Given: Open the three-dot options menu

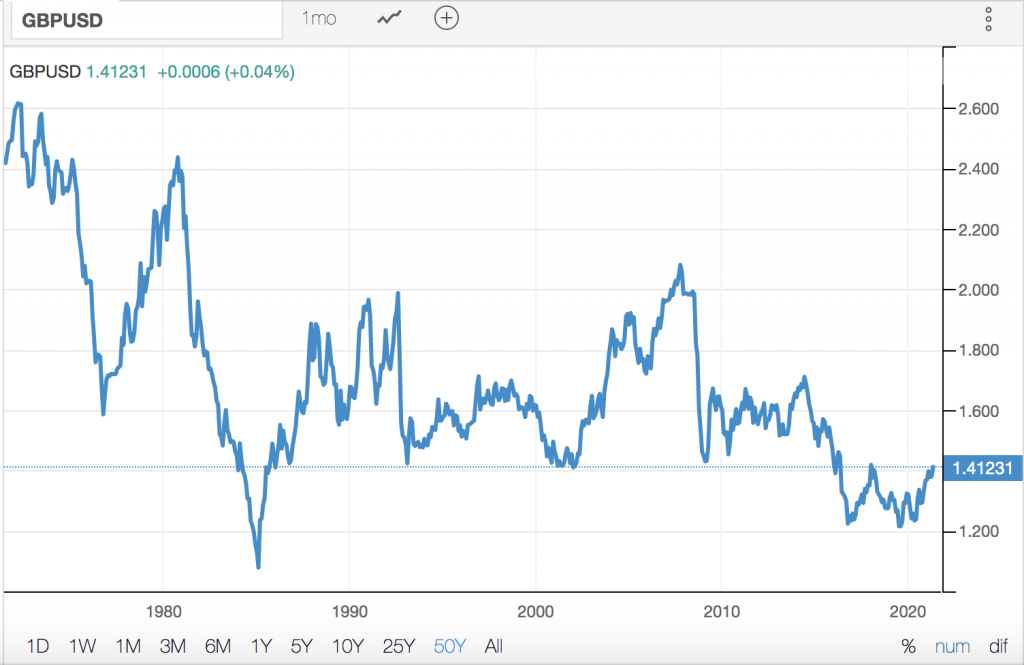Looking at the screenshot, I should pyautogui.click(x=987, y=19).
